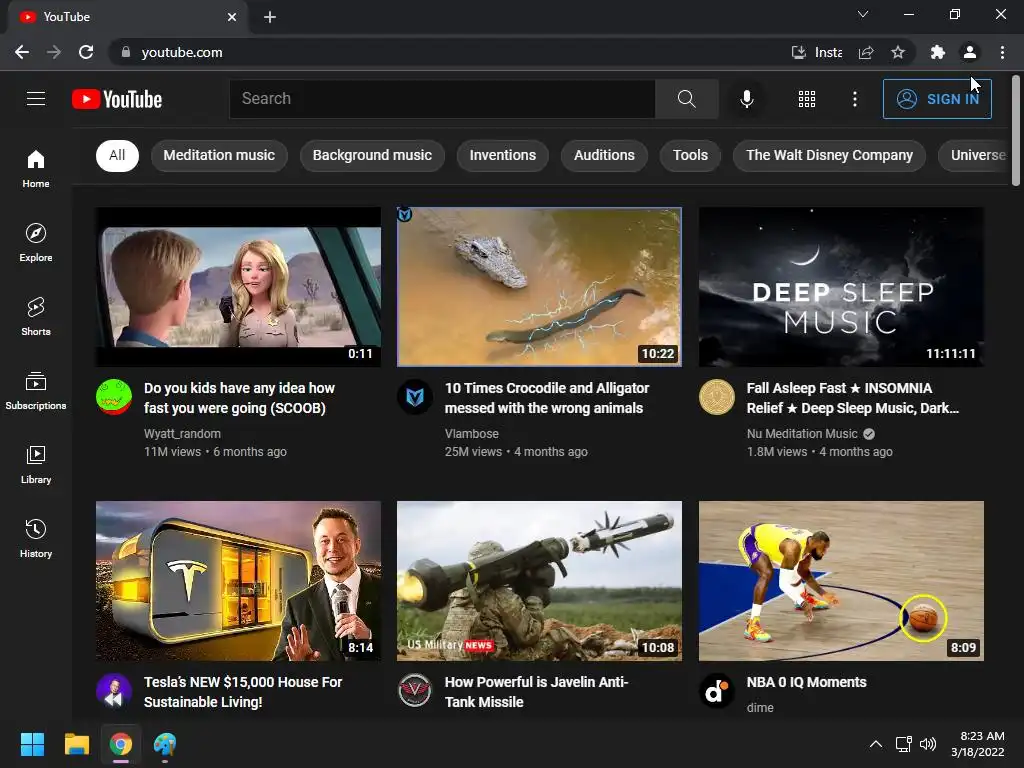
Task: Click the SIGN IN button
Action: click(937, 99)
